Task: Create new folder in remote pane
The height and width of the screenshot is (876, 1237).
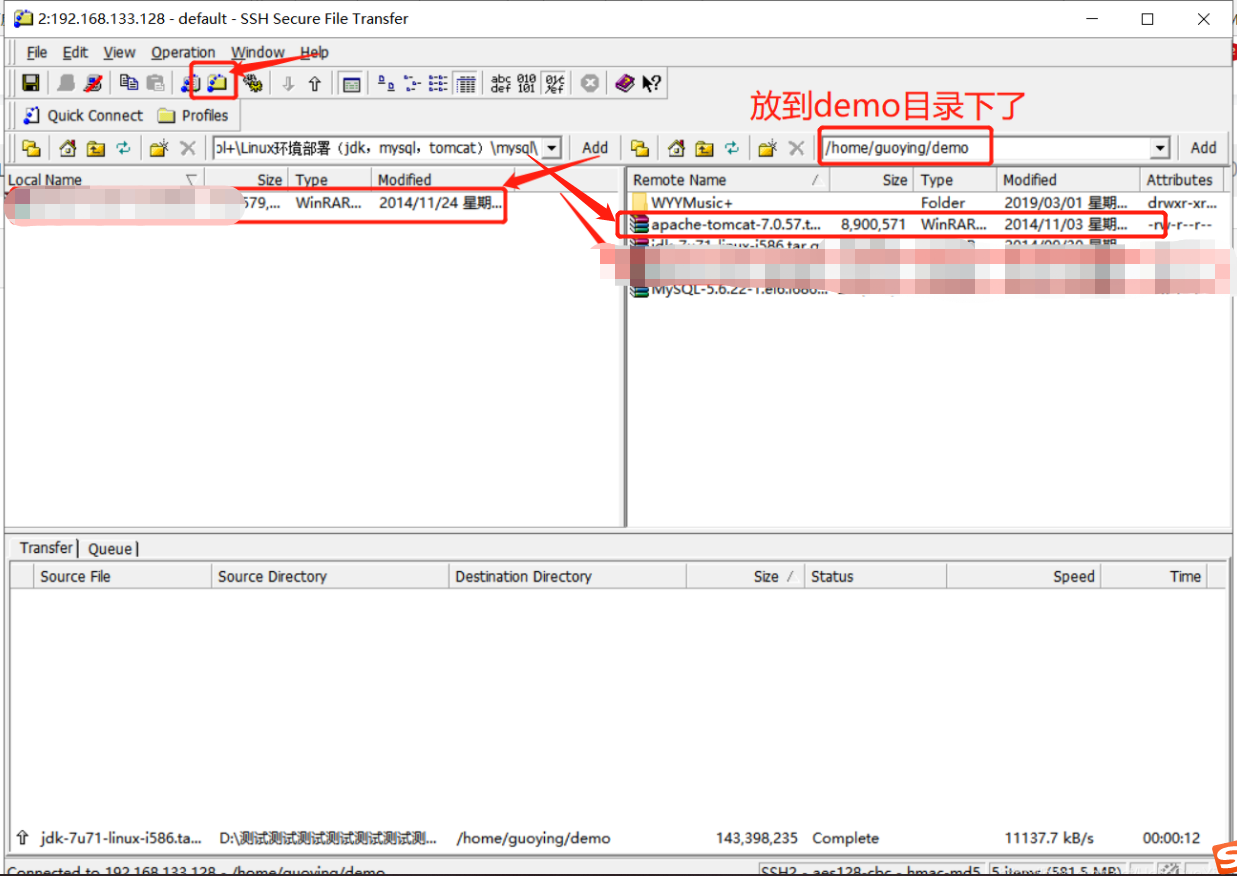Action: coord(768,148)
